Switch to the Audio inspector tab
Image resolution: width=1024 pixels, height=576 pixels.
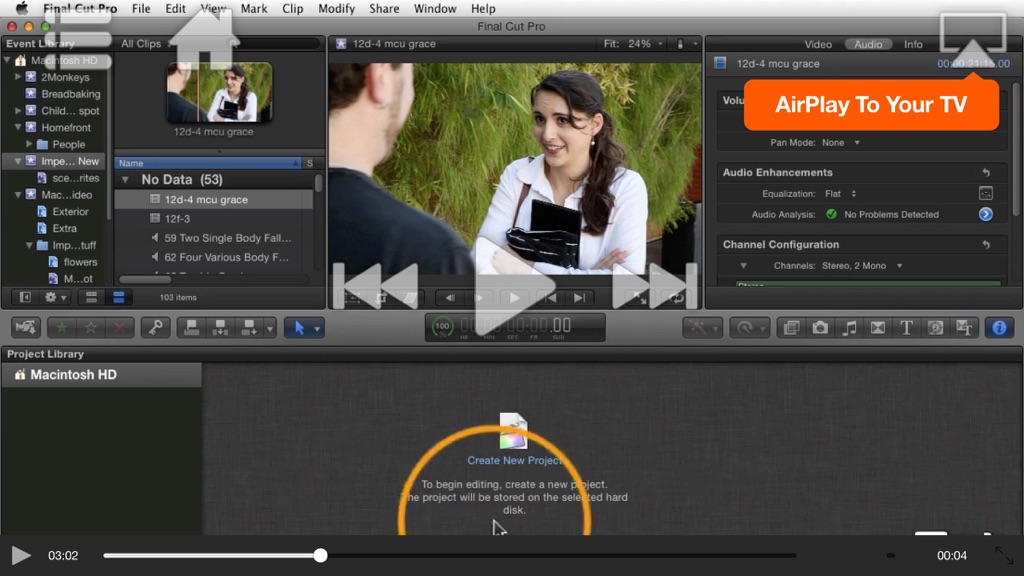pyautogui.click(x=868, y=44)
